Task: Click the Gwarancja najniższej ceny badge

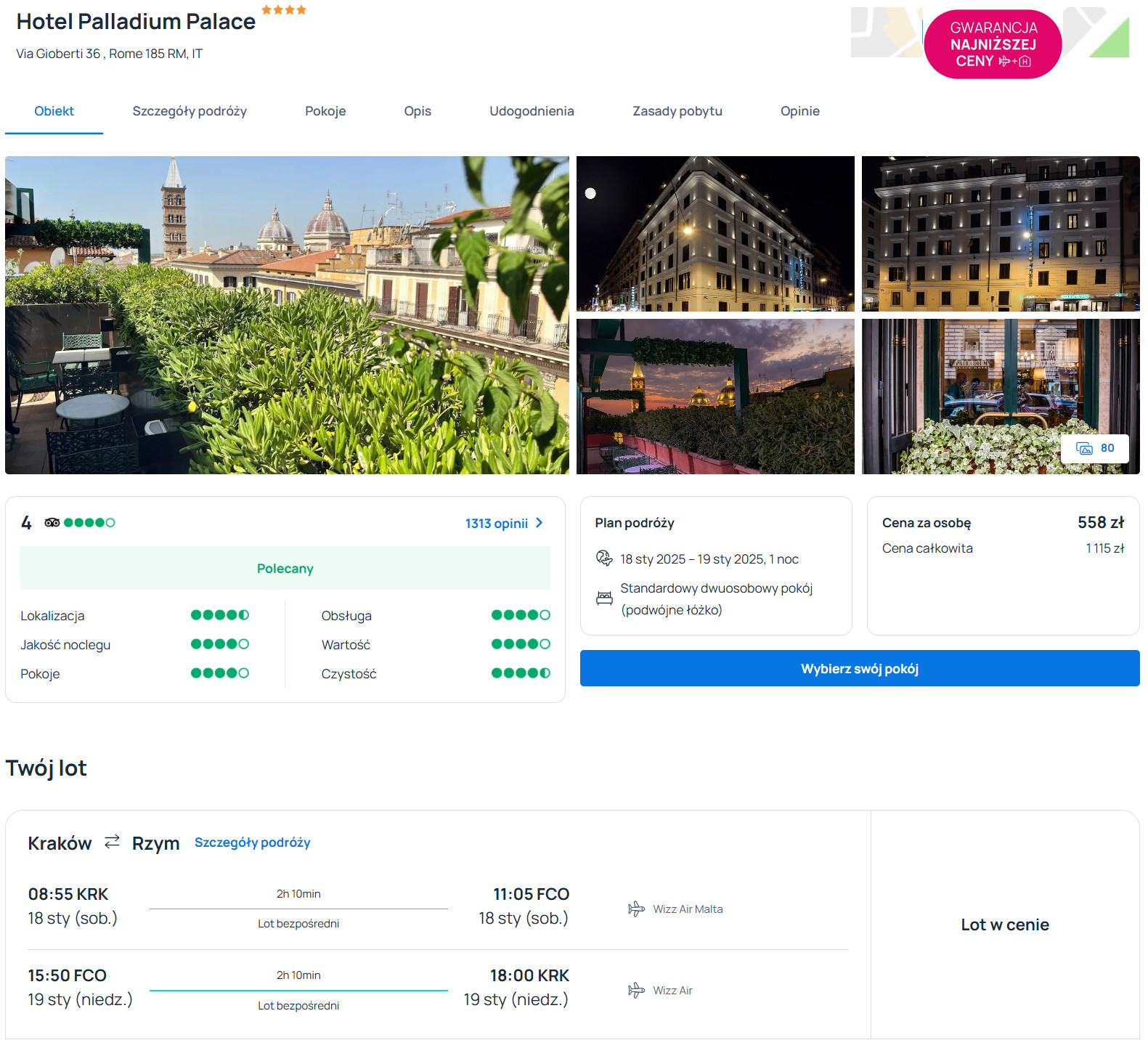Action: pos(993,44)
